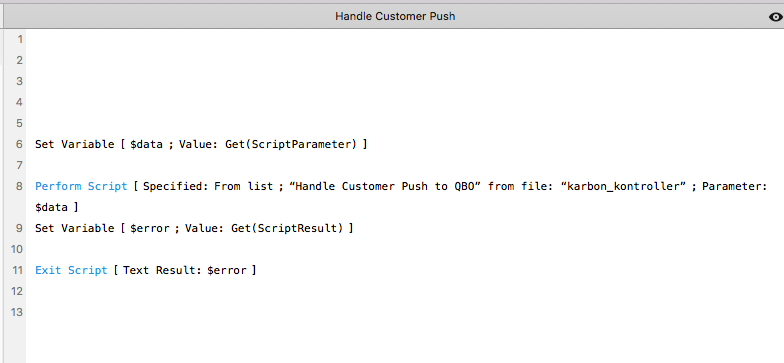Click line number 8 in the gutter
Image resolution: width=784 pixels, height=363 pixels.
(x=20, y=186)
